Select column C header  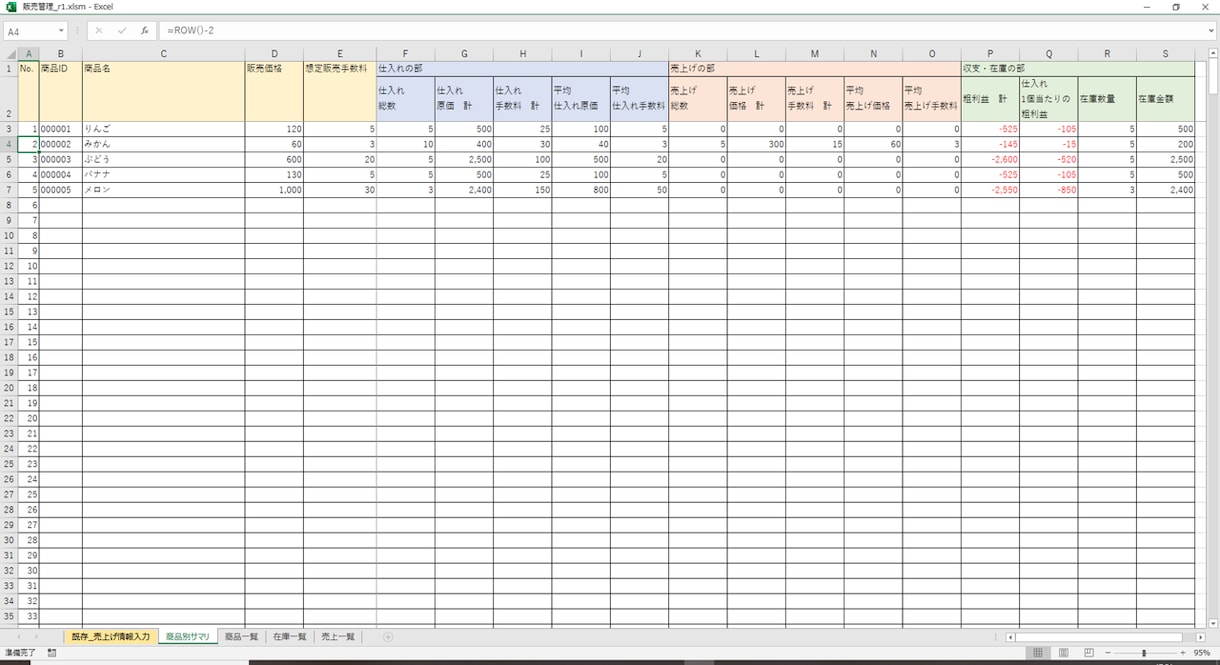(164, 54)
